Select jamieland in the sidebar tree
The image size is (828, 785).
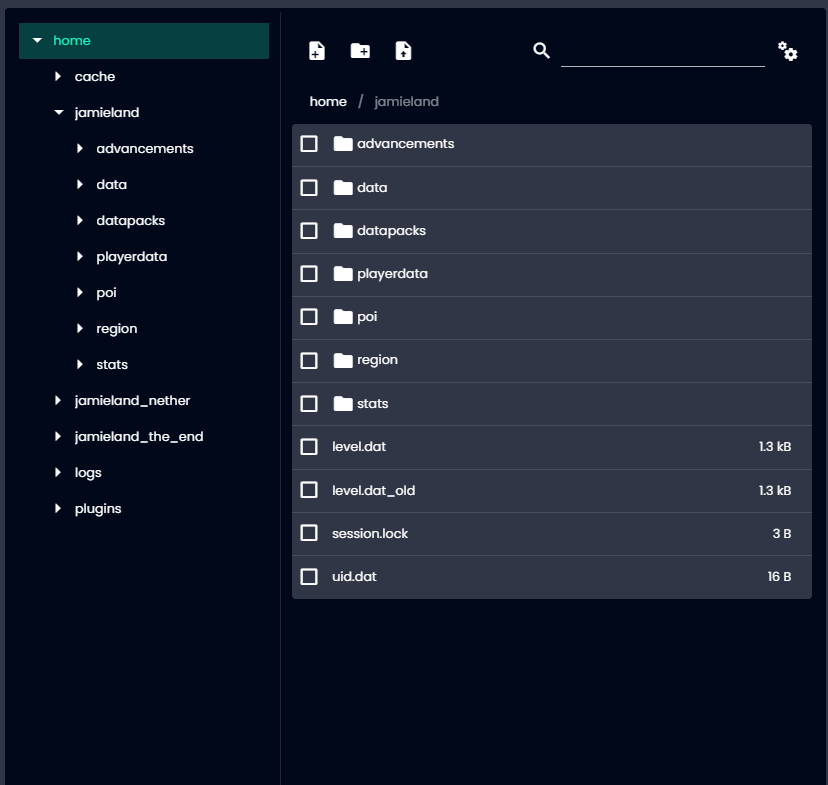(x=107, y=113)
